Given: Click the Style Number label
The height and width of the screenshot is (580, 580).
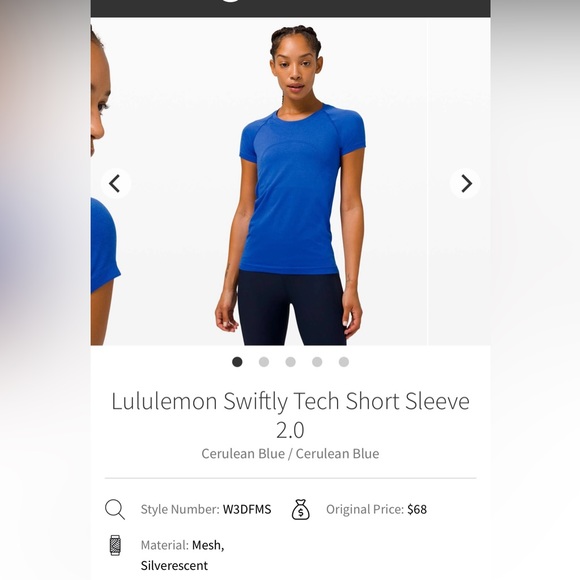Looking at the screenshot, I should [x=180, y=509].
